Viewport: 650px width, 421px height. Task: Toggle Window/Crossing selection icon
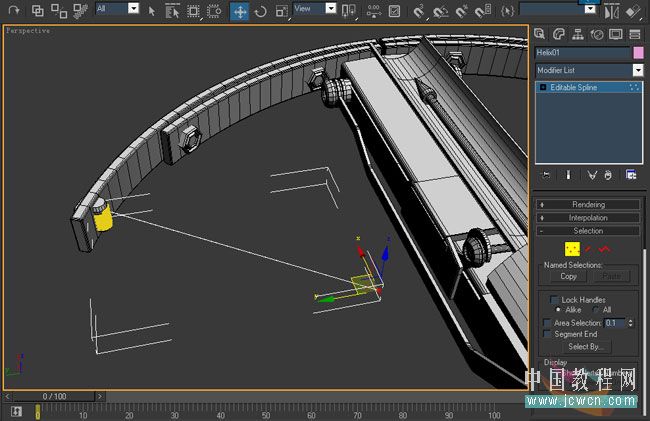[214, 11]
